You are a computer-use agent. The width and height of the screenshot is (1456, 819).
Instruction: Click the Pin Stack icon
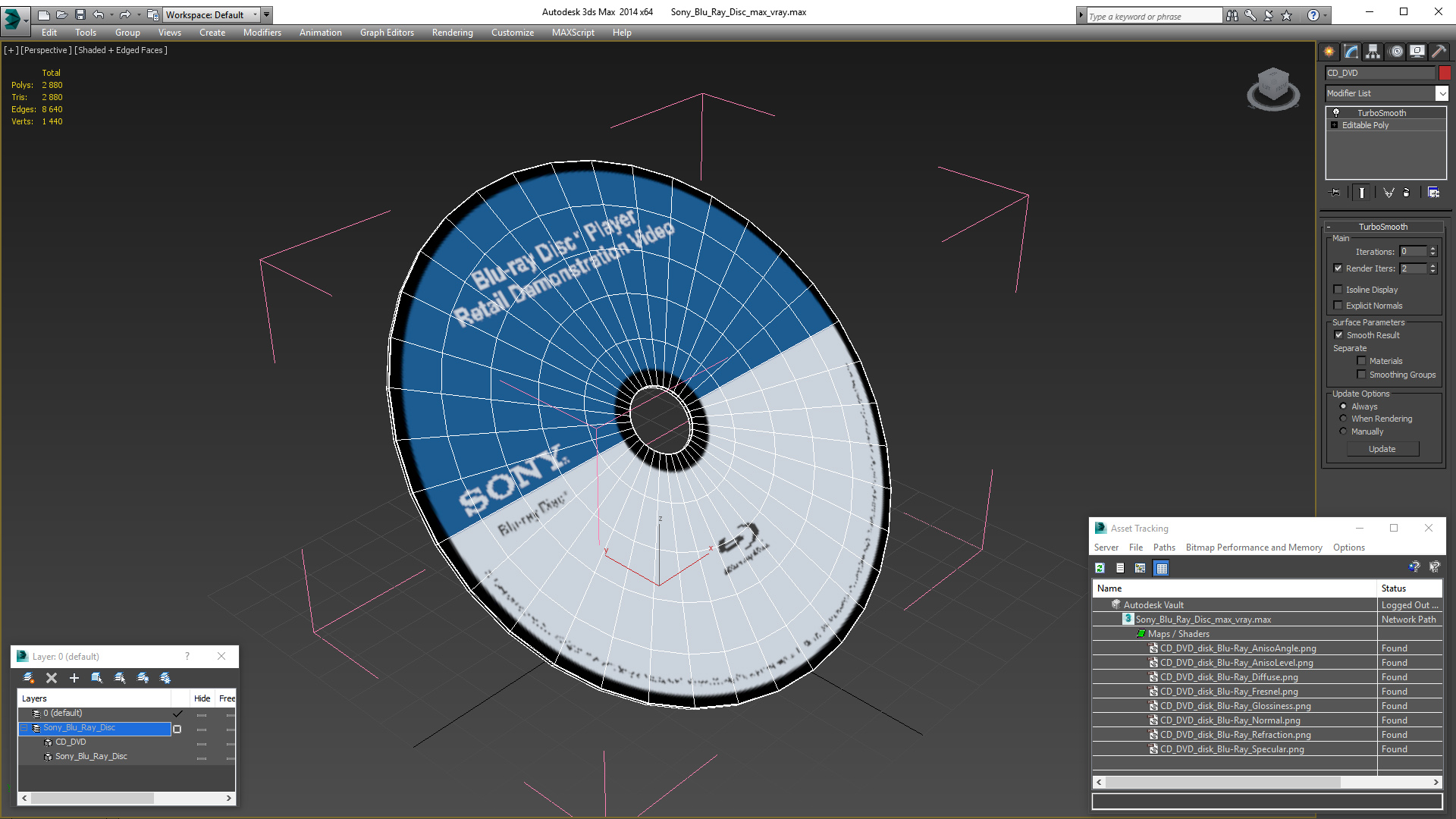(1335, 193)
